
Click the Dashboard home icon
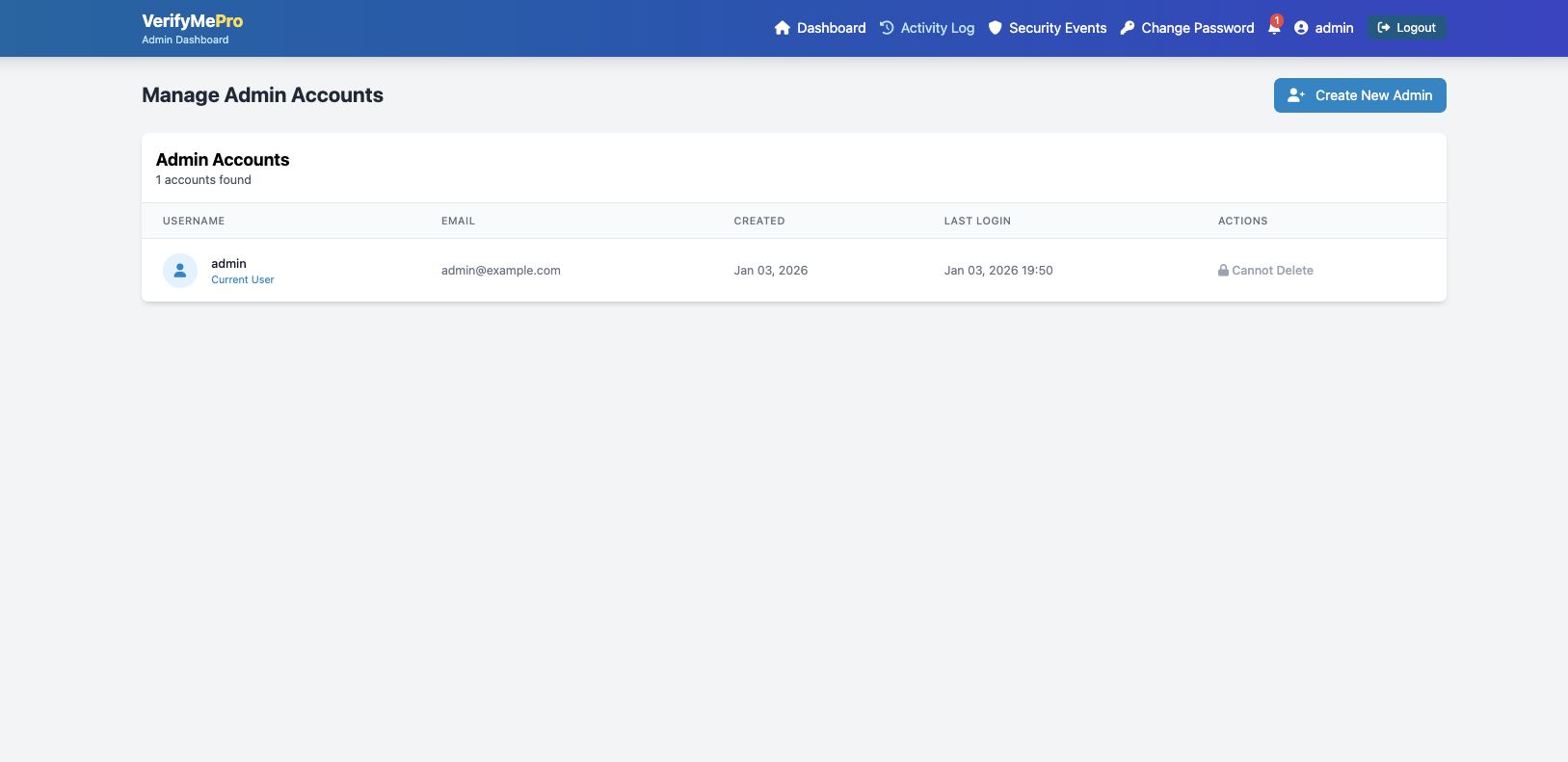point(782,28)
